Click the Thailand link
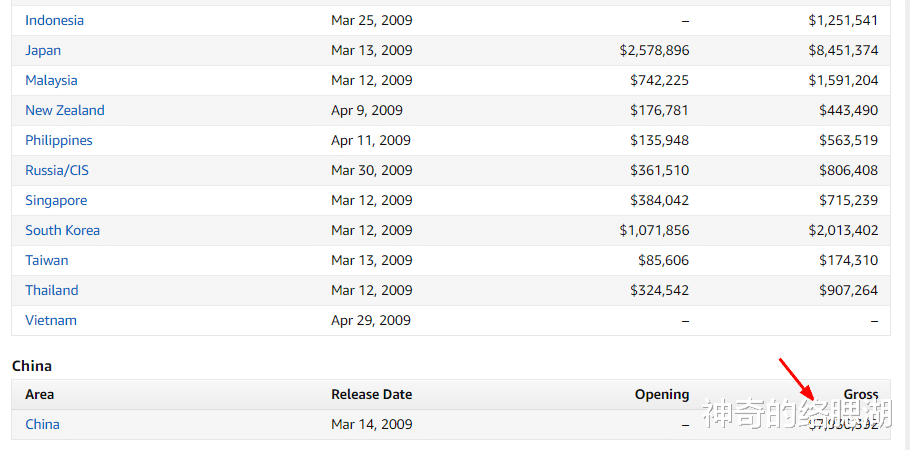This screenshot has height=450, width=910. pos(52,290)
